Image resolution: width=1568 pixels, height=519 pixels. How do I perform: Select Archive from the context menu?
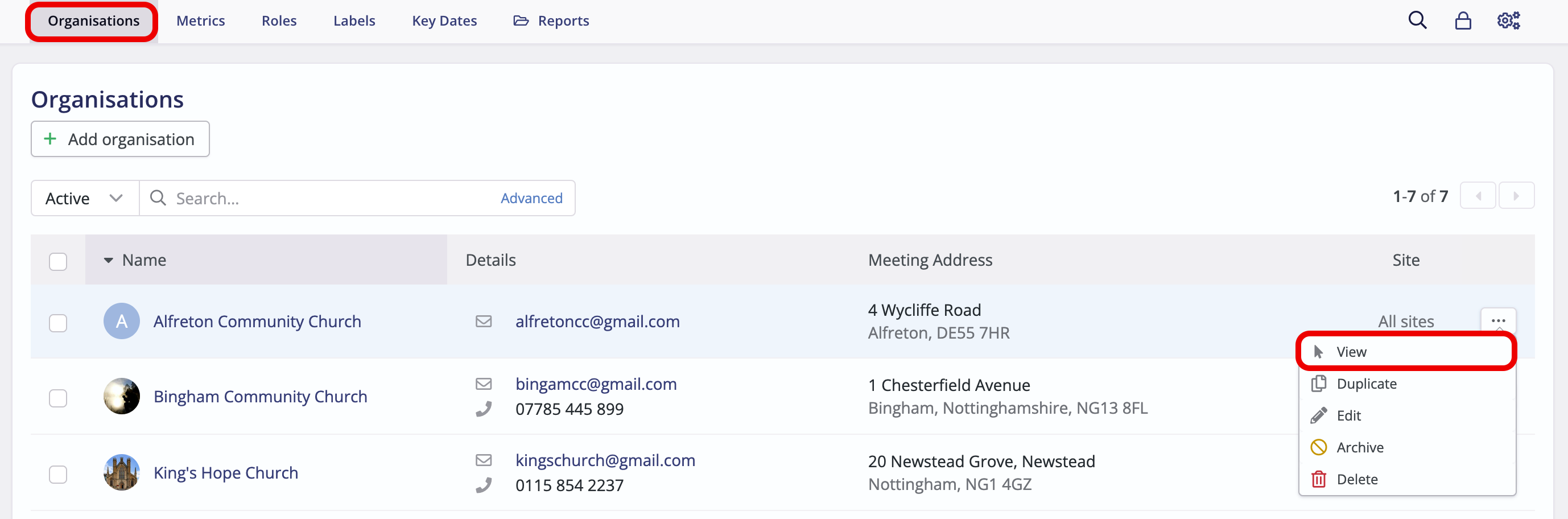pyautogui.click(x=1360, y=447)
